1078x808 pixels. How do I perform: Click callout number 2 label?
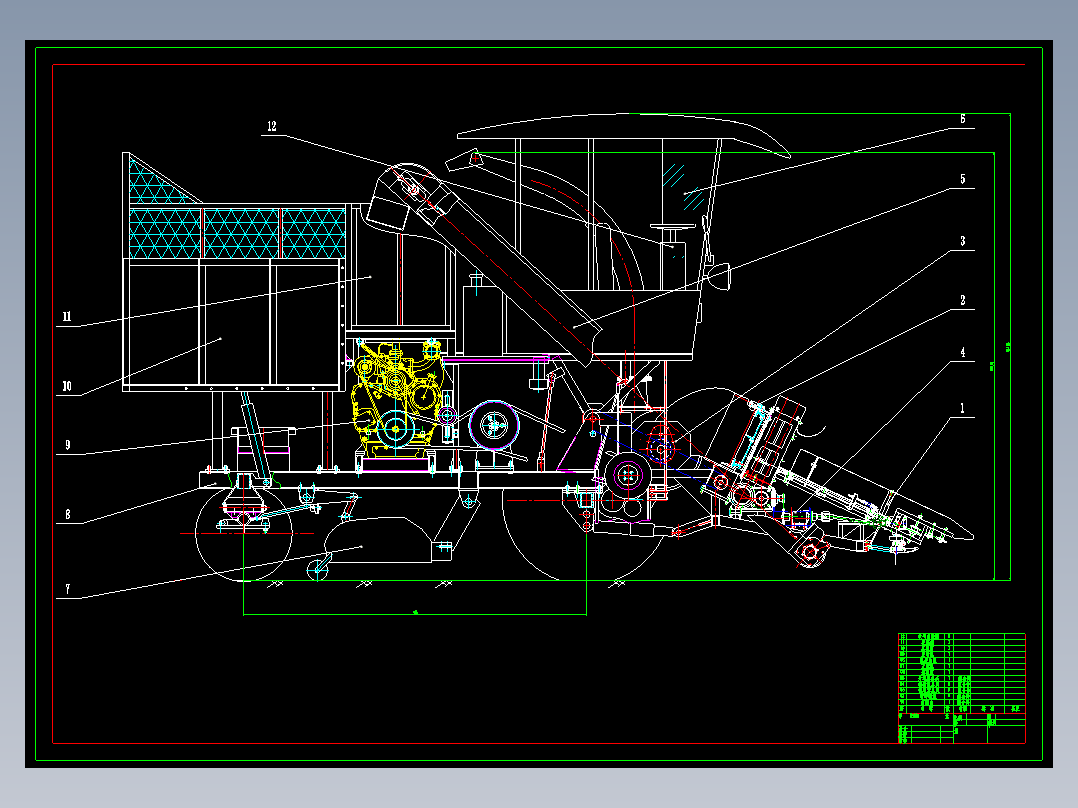(962, 300)
